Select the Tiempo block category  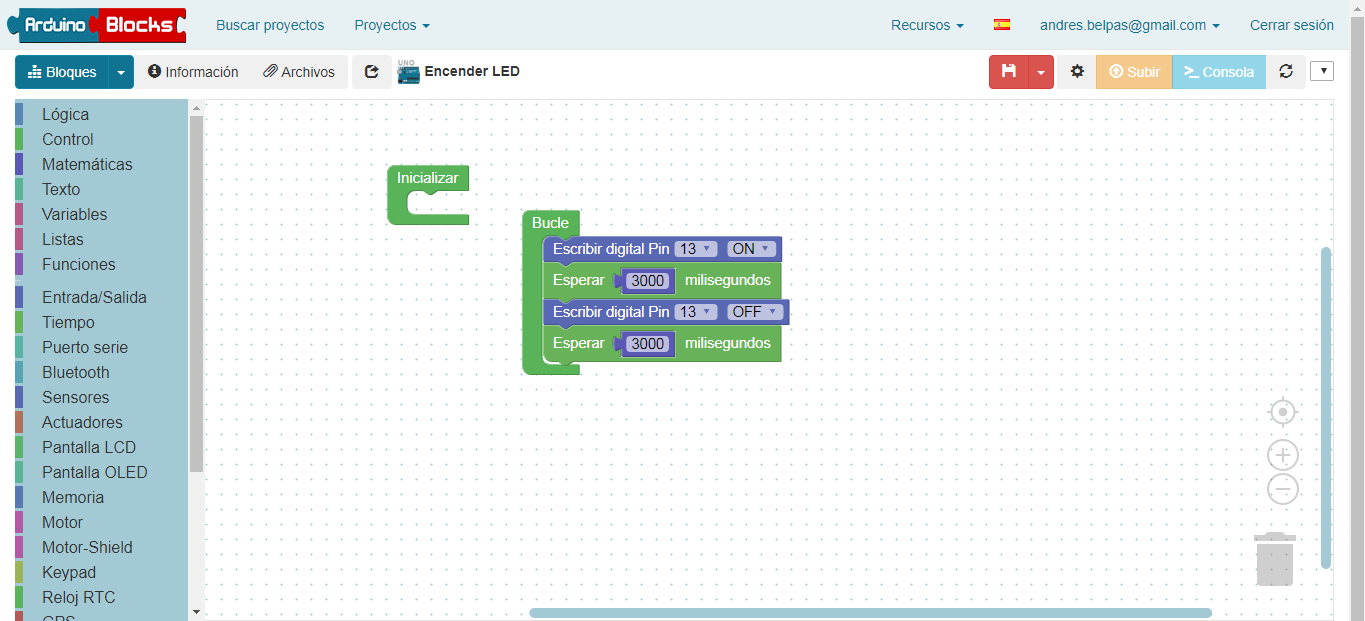pyautogui.click(x=101, y=322)
